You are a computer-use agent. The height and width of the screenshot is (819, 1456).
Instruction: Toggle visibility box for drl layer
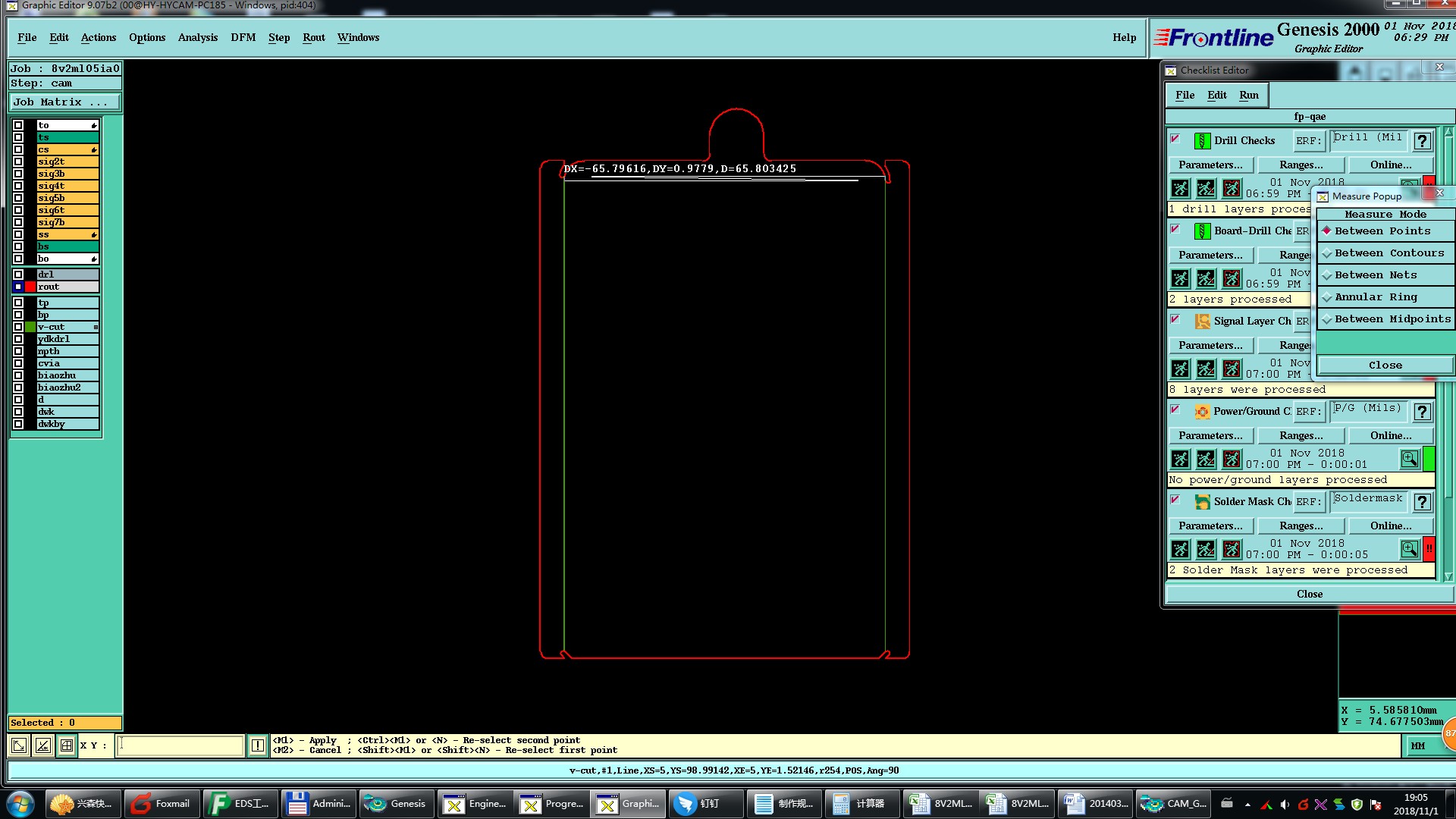tap(18, 275)
